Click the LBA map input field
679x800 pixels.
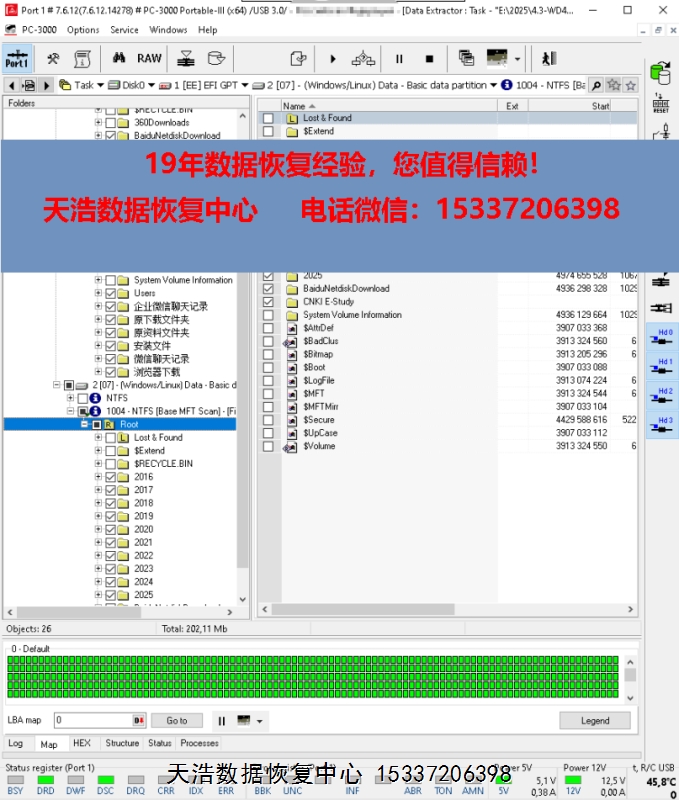(93, 720)
